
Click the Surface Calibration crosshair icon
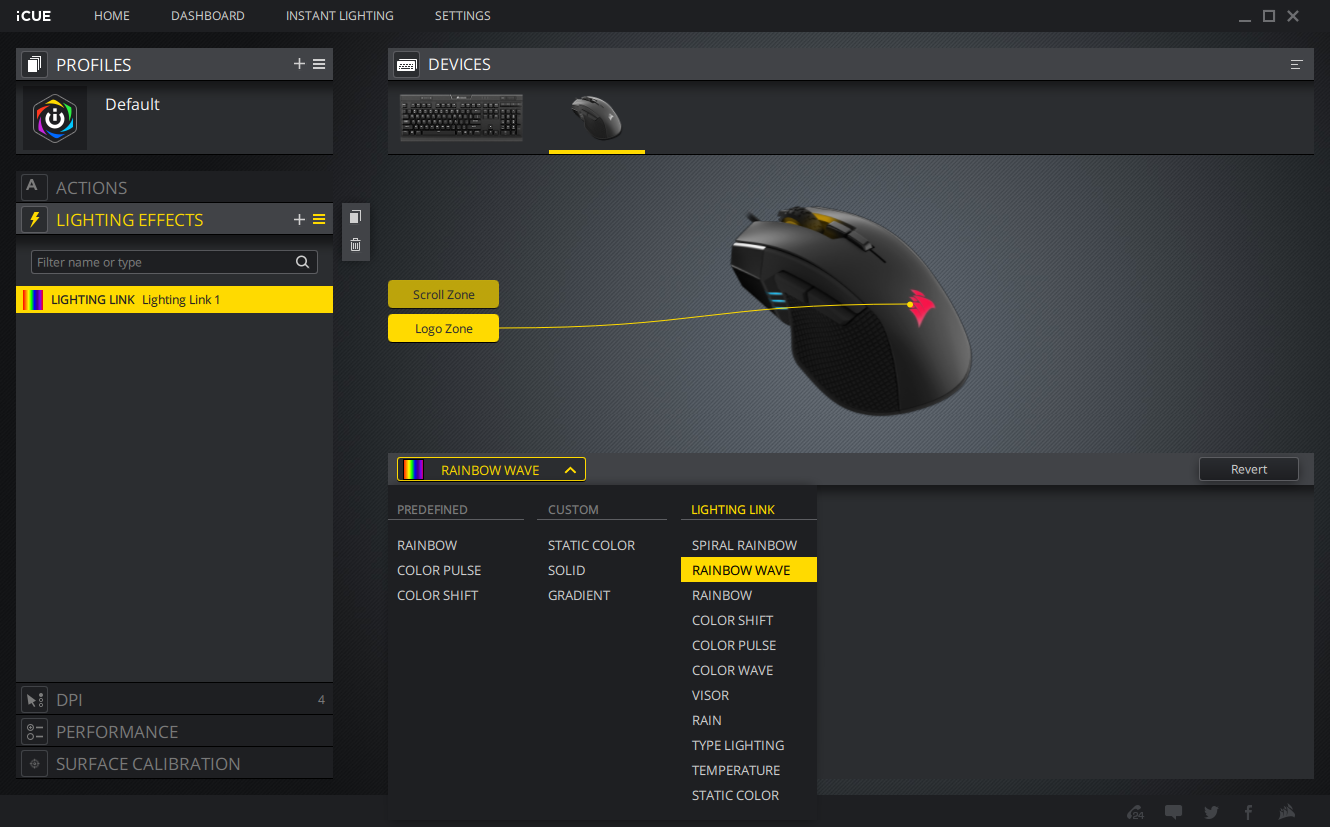[x=35, y=763]
